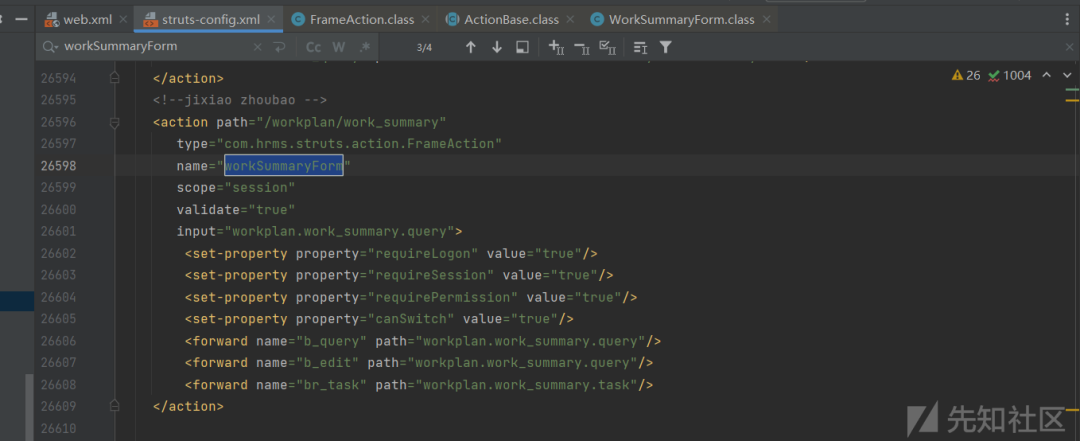
Task: Open the editor tabs options kebab menu
Action: tap(1068, 19)
